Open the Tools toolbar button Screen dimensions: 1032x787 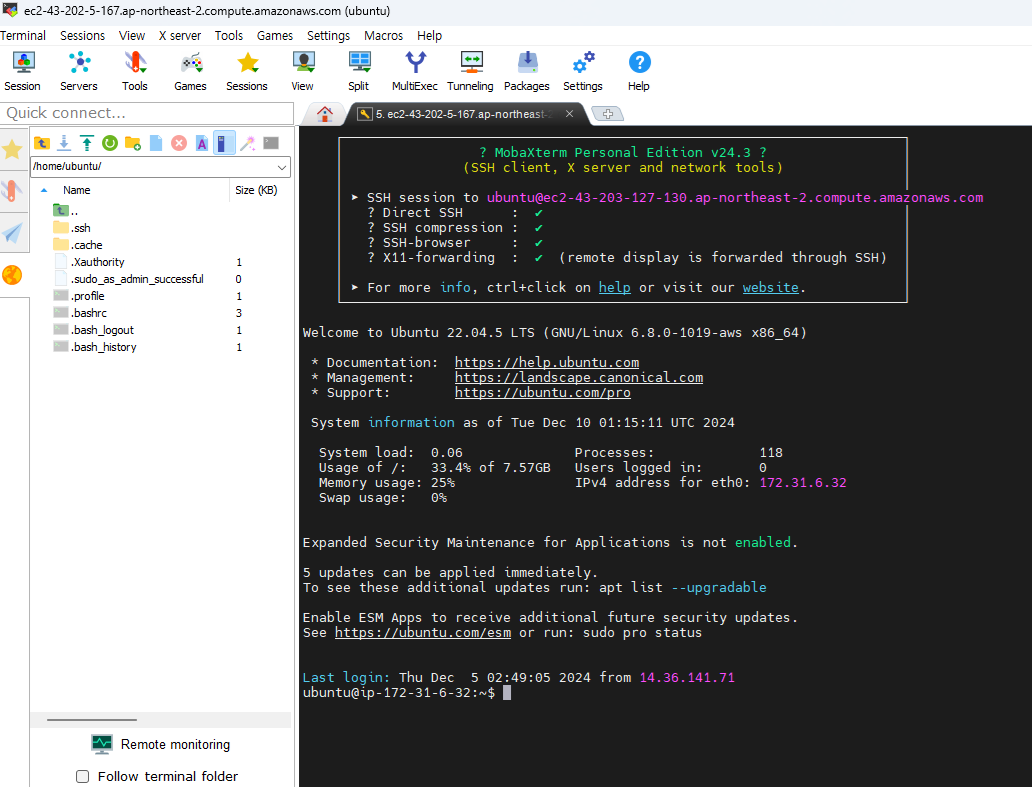tap(135, 71)
